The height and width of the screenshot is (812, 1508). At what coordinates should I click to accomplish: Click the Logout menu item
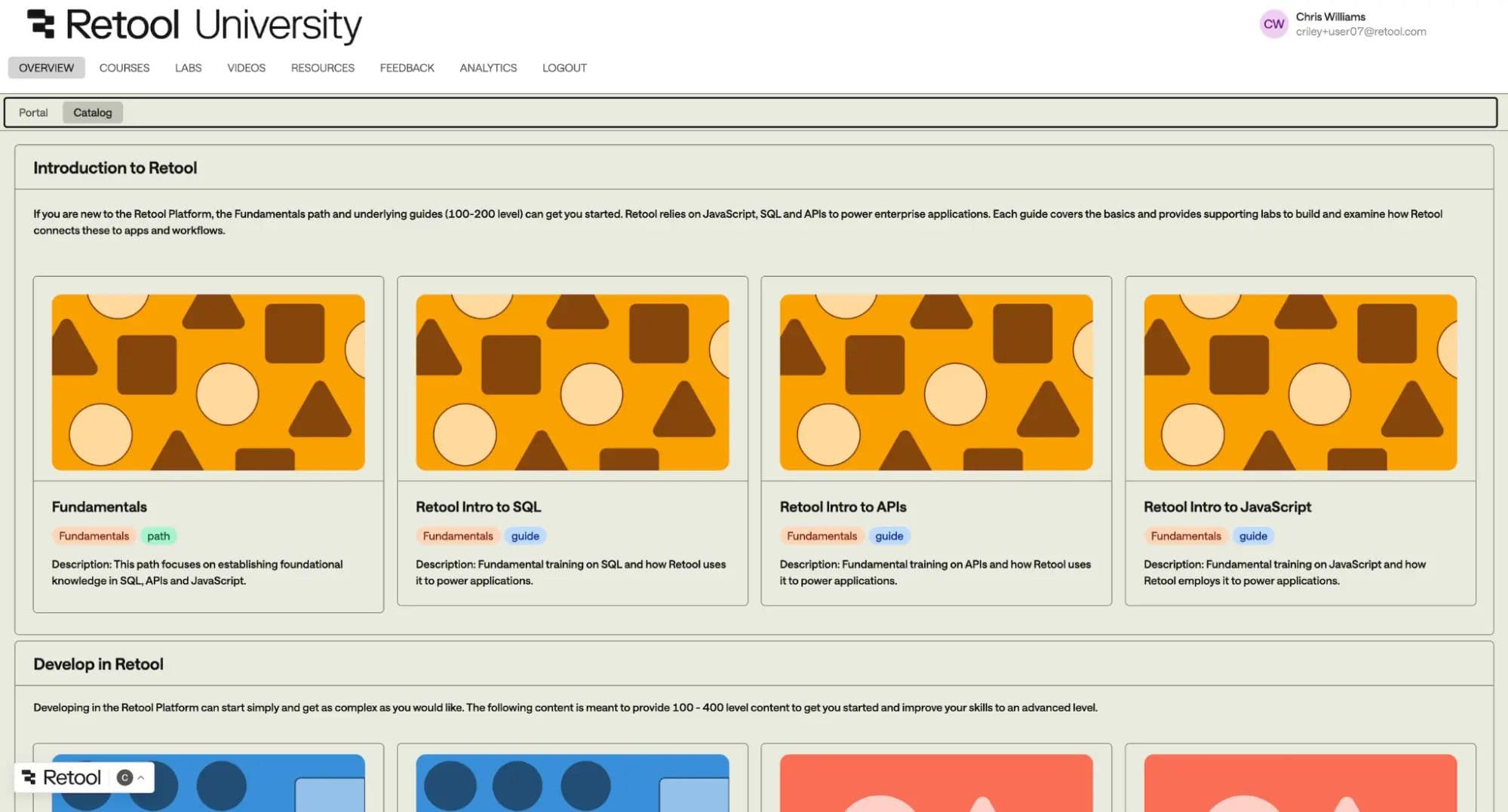[x=564, y=68]
